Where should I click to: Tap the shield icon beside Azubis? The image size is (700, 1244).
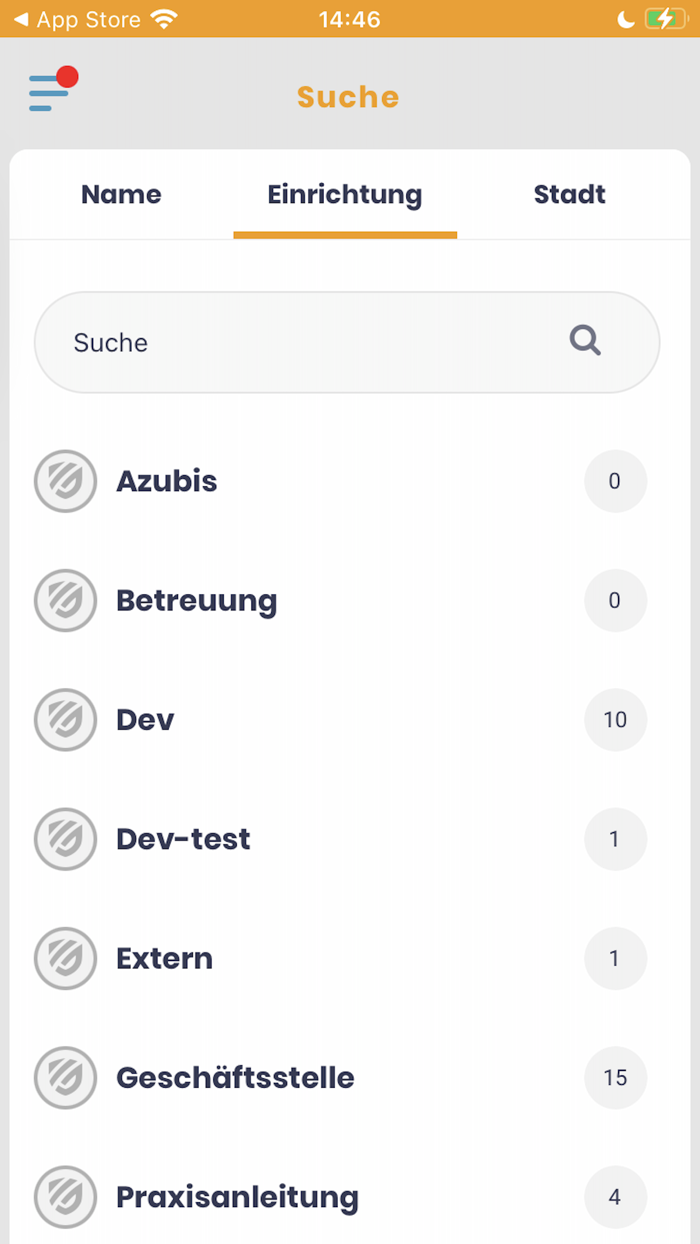[66, 481]
